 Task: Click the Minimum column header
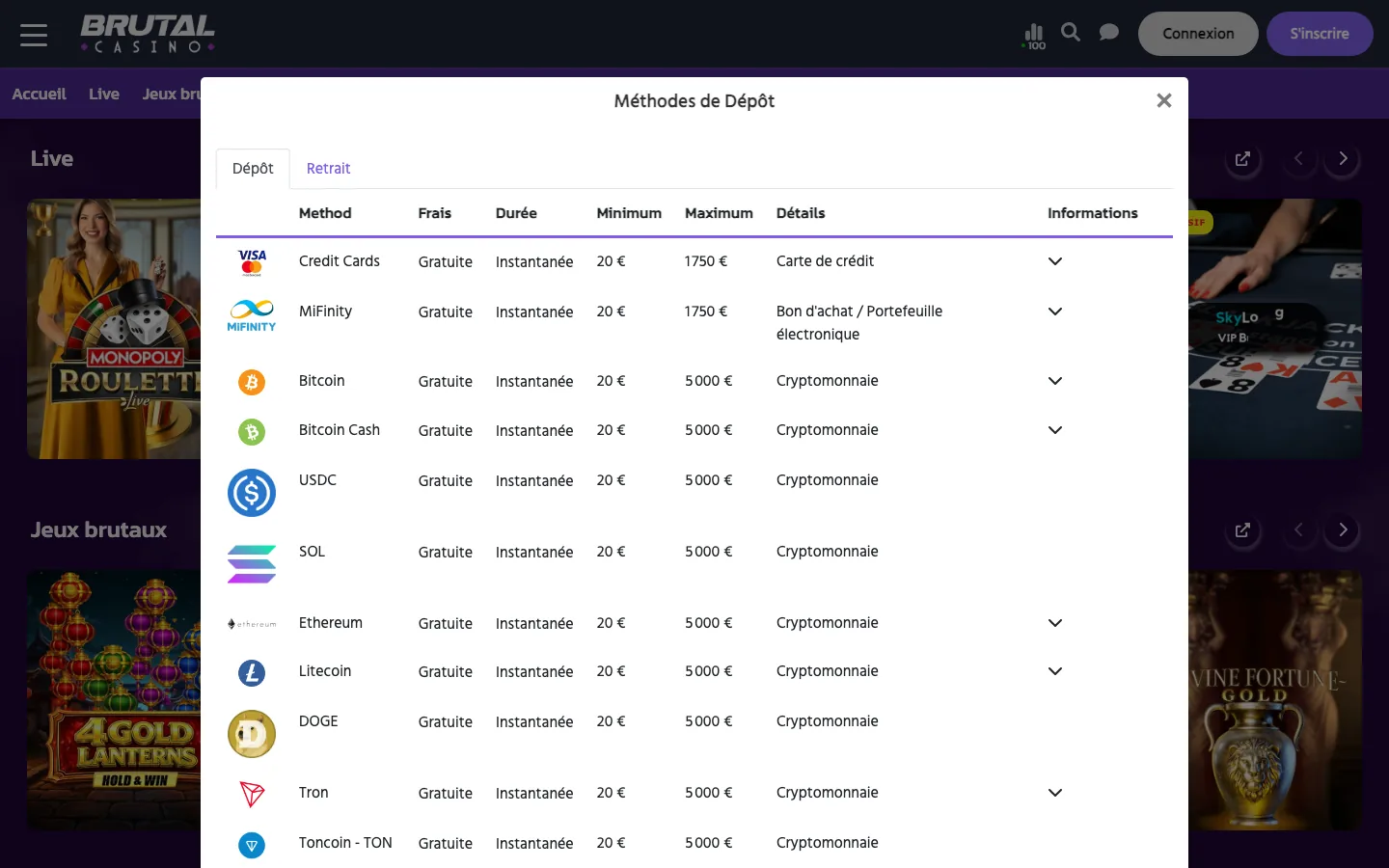[629, 213]
